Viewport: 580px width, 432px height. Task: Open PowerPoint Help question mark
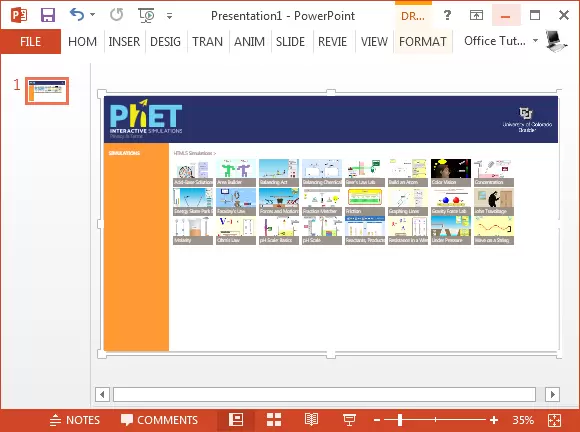click(447, 15)
